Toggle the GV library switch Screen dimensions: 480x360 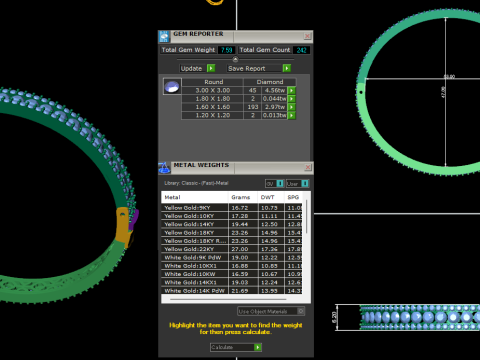click(x=280, y=183)
